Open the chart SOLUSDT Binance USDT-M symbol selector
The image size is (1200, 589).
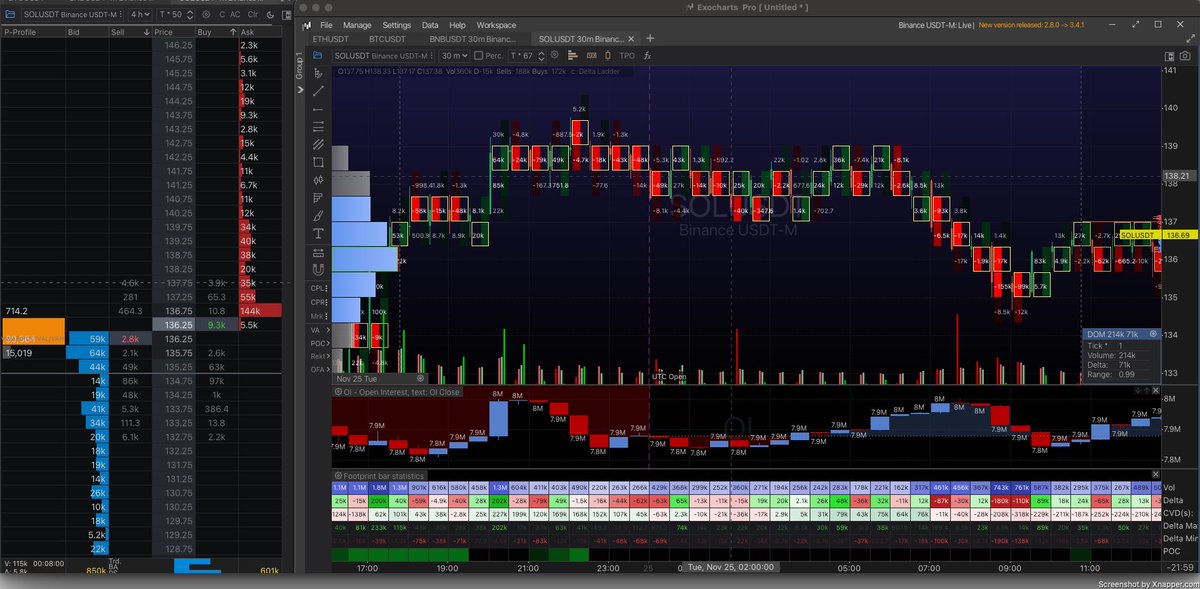coord(381,56)
